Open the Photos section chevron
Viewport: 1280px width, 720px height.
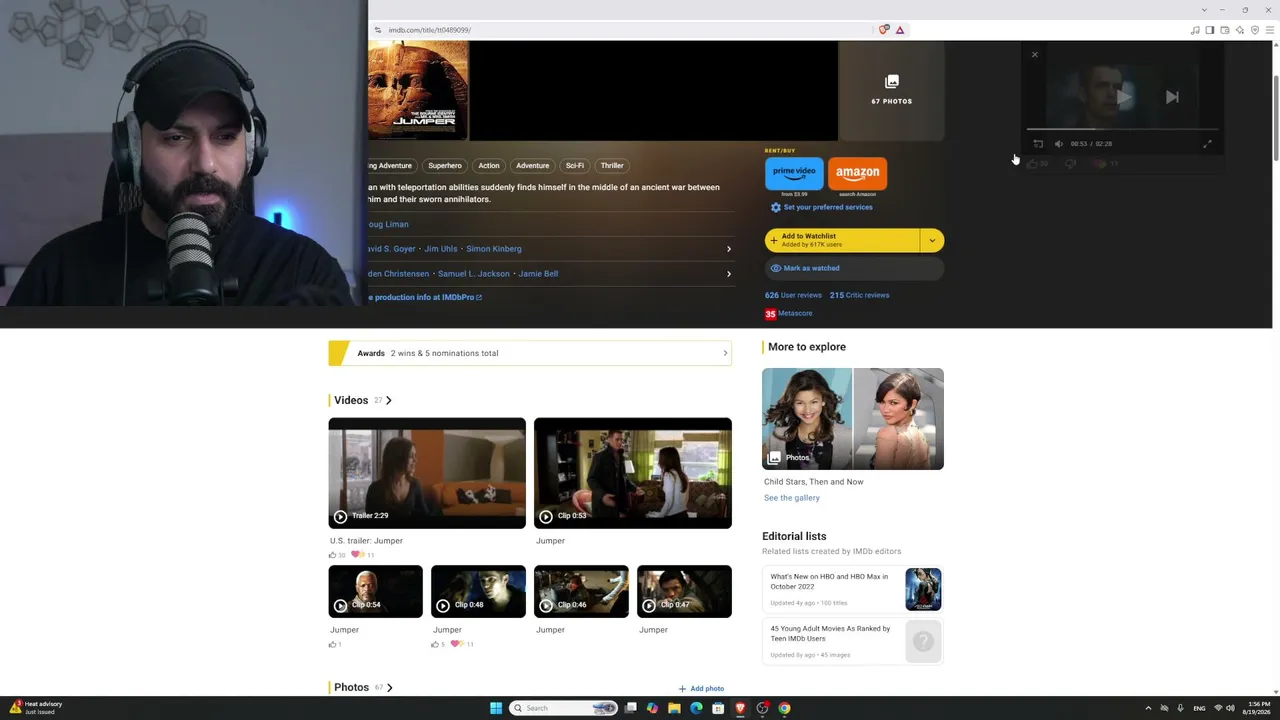click(x=389, y=688)
